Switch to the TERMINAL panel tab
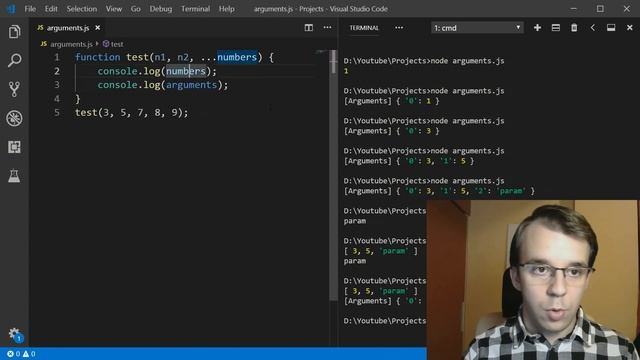This screenshot has height=360, width=640. click(364, 28)
